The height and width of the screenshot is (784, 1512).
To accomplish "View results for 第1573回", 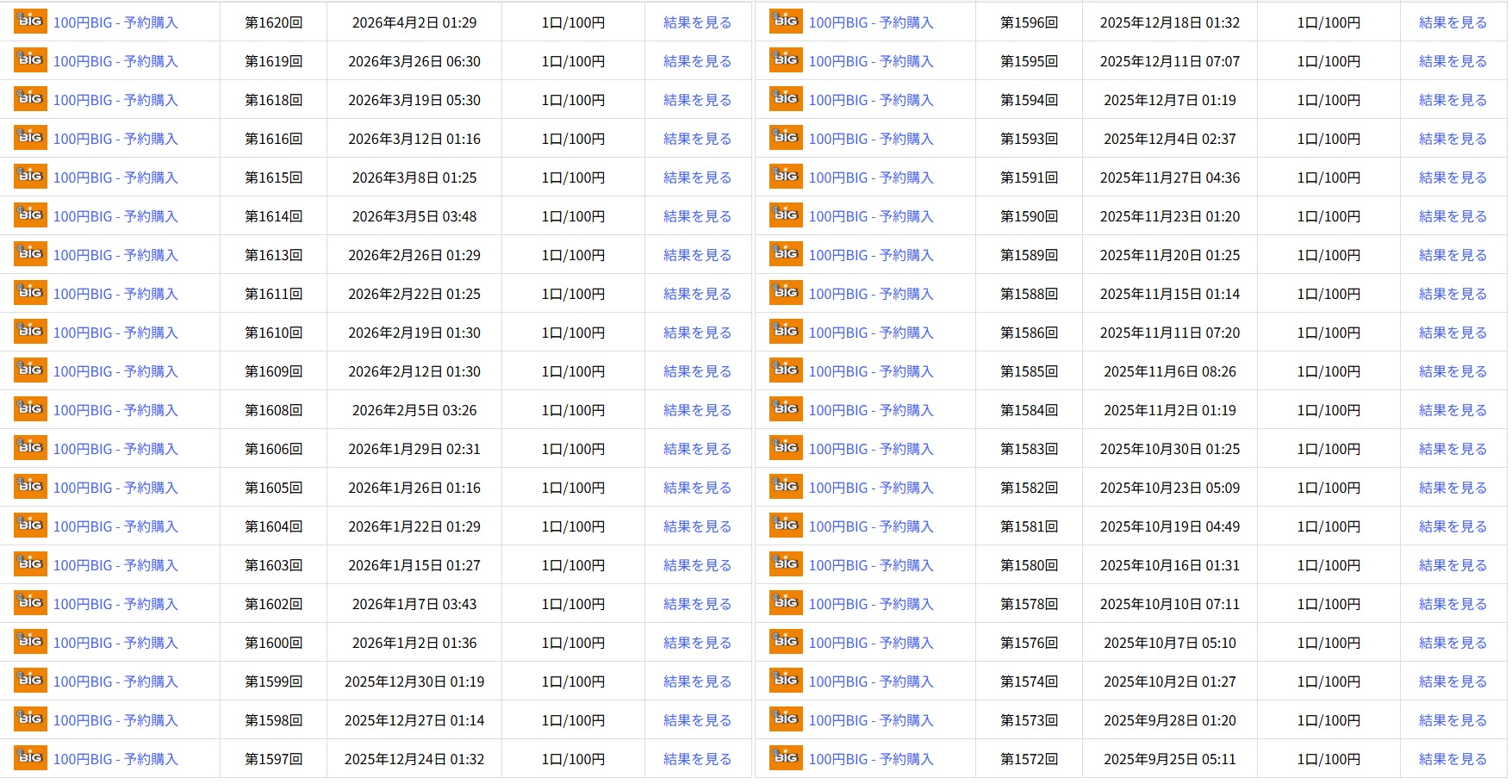I will (x=1453, y=720).
